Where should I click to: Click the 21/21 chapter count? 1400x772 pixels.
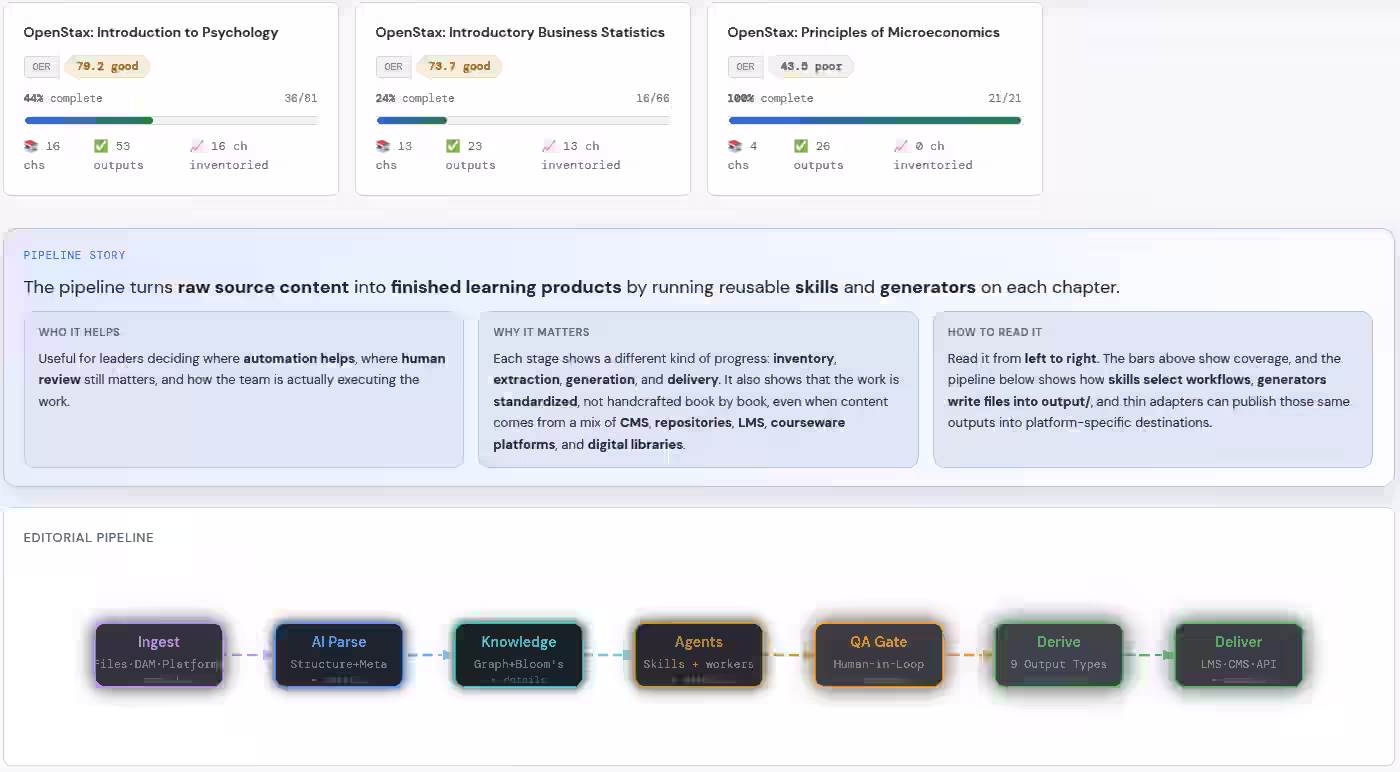click(x=1005, y=98)
